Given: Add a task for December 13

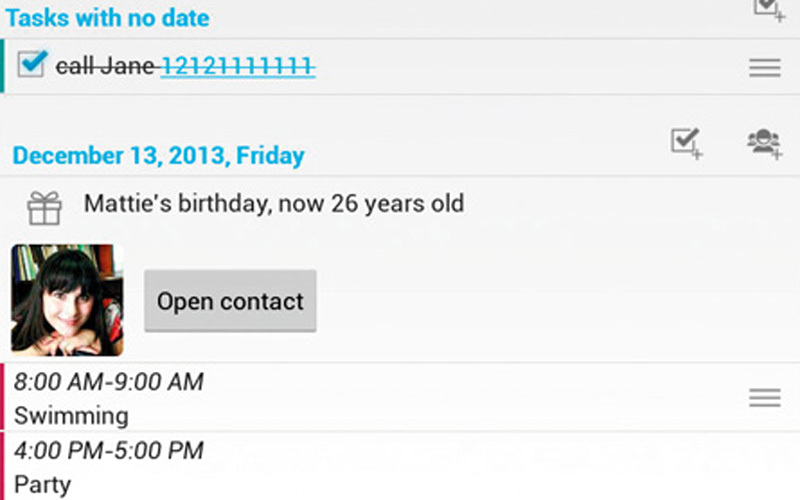Looking at the screenshot, I should coord(687,143).
